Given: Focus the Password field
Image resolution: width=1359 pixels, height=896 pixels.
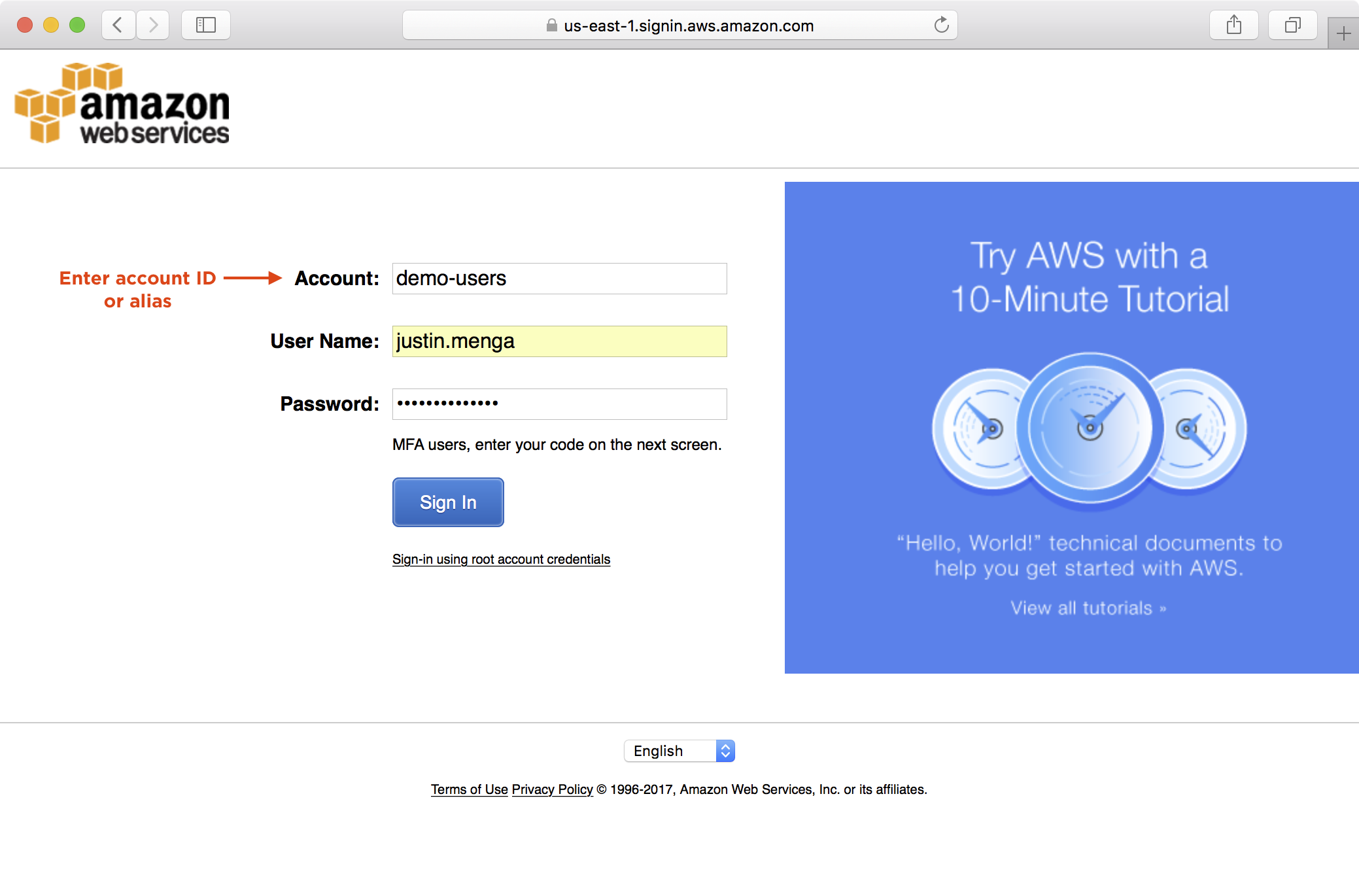Looking at the screenshot, I should coord(559,404).
